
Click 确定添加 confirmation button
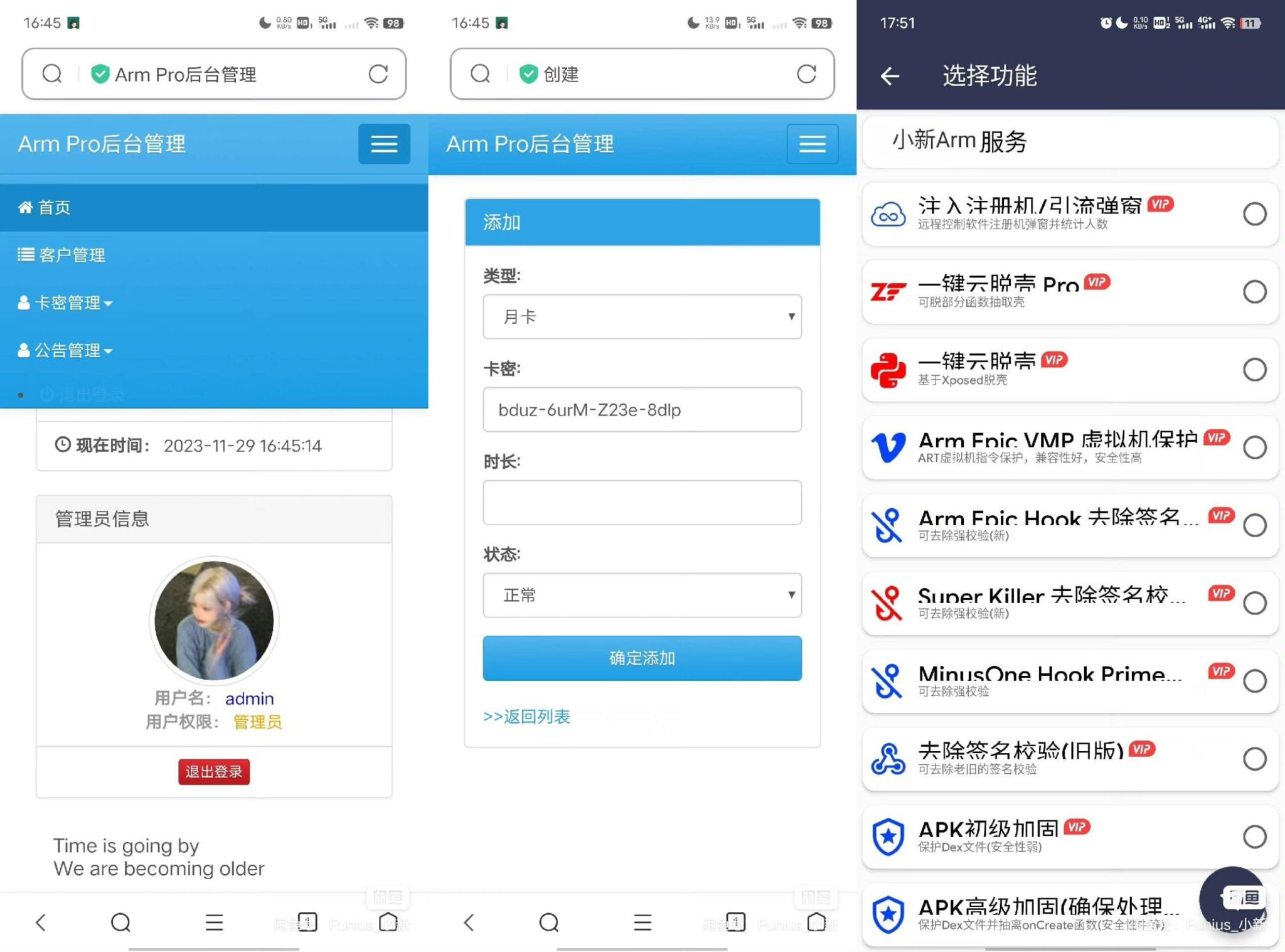coord(641,659)
